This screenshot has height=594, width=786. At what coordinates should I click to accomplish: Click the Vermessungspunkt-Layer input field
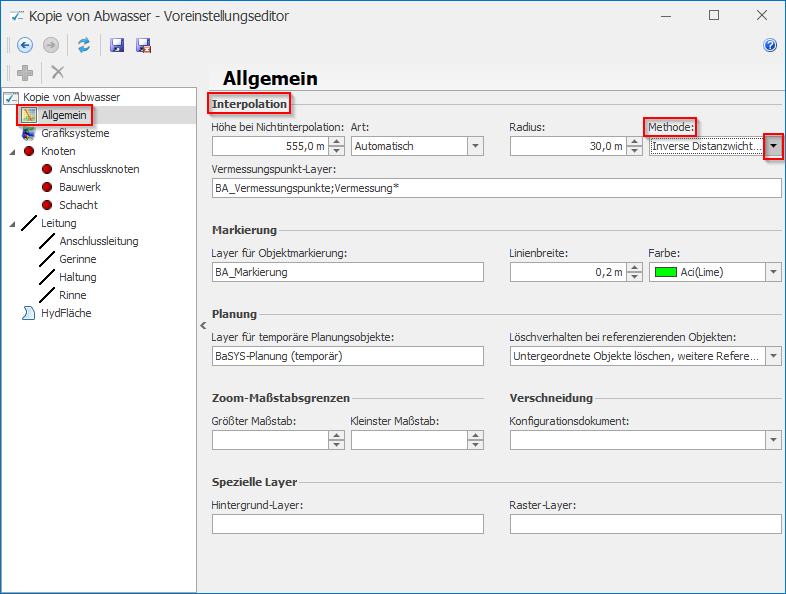point(496,188)
